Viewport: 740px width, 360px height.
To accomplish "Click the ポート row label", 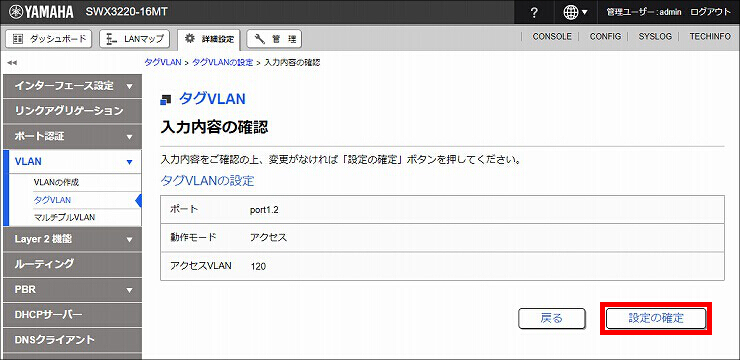I will (x=184, y=209).
